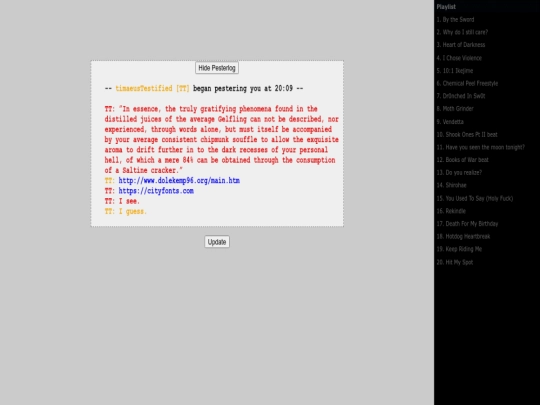Click the Playlist header
The width and height of the screenshot is (540, 405).
[446, 7]
